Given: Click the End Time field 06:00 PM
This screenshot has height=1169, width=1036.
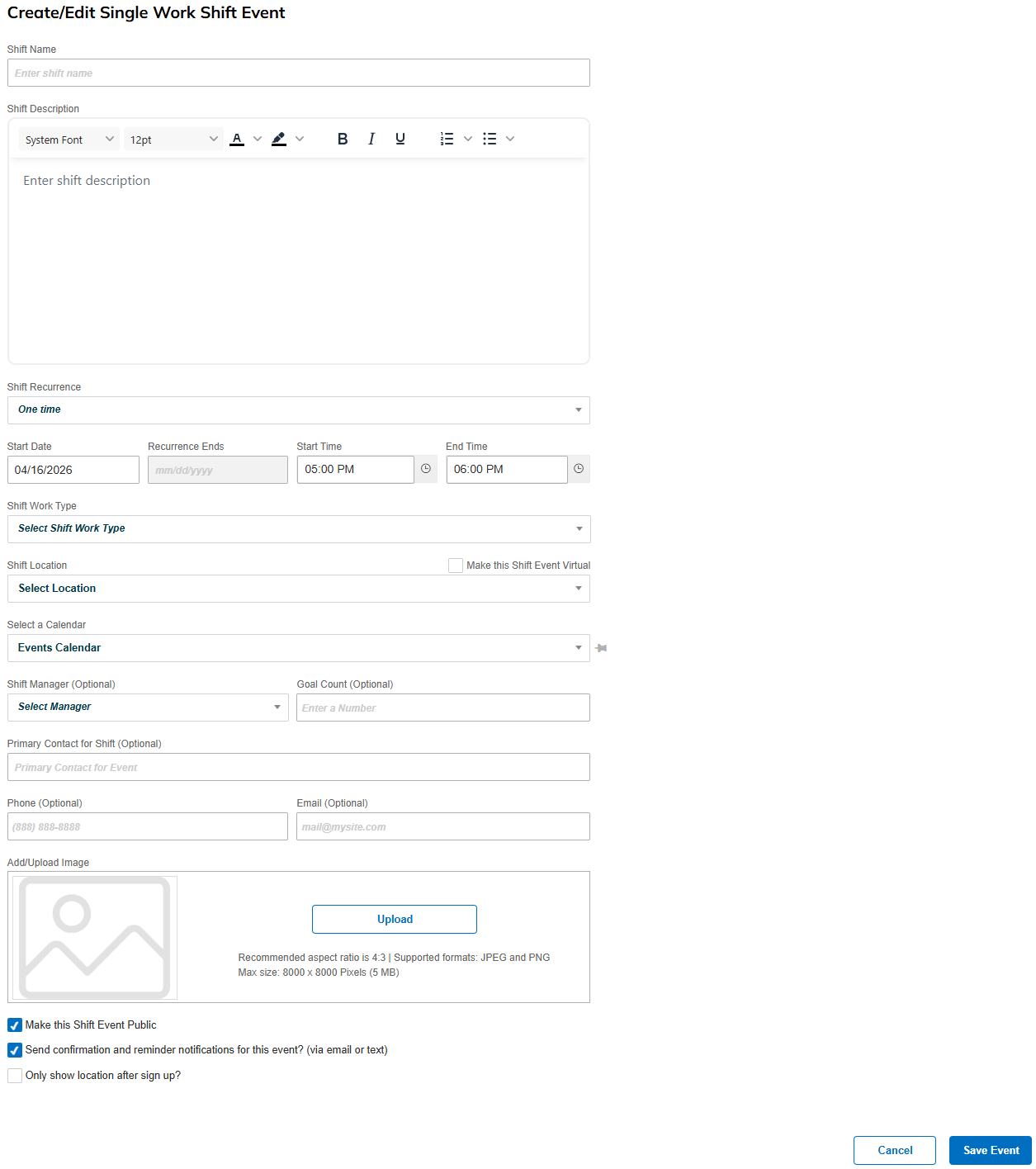Looking at the screenshot, I should coord(507,470).
